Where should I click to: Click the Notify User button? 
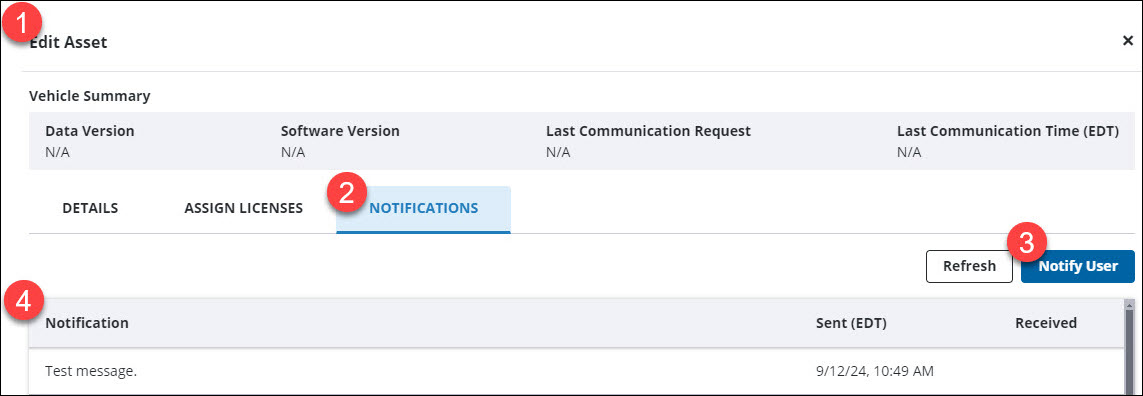point(1077,266)
